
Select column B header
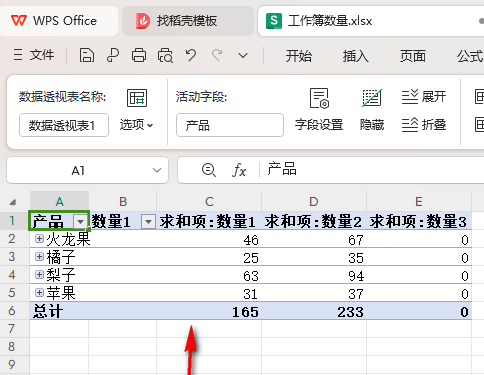click(x=123, y=201)
